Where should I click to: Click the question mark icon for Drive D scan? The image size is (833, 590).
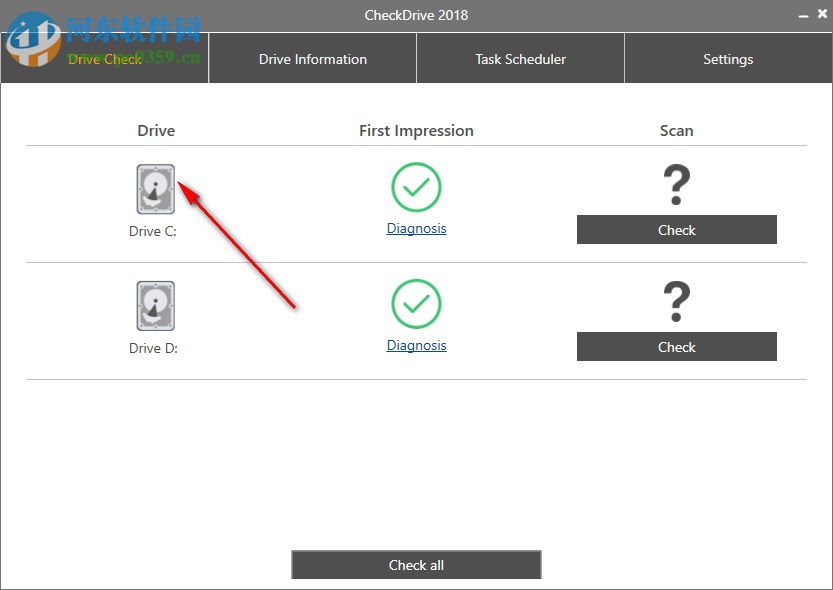pyautogui.click(x=676, y=301)
